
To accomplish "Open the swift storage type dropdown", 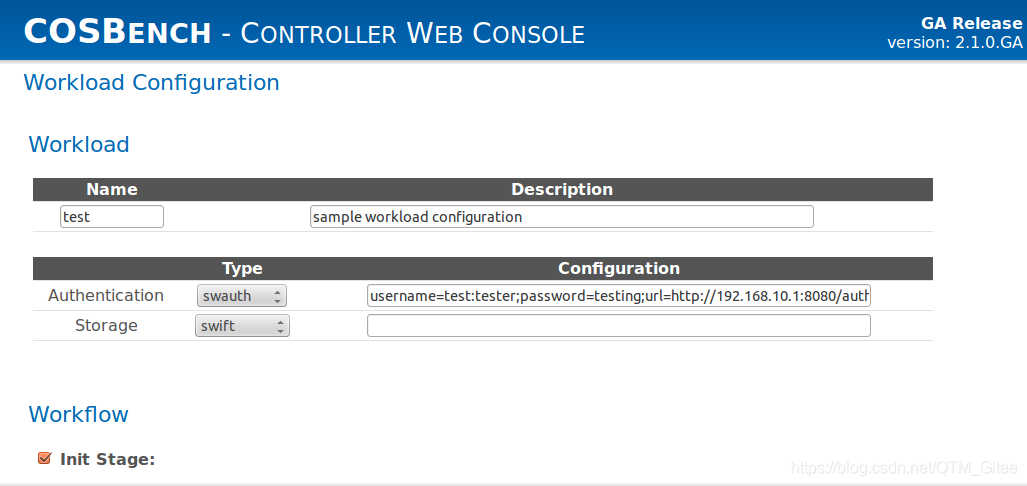I will 242,326.
